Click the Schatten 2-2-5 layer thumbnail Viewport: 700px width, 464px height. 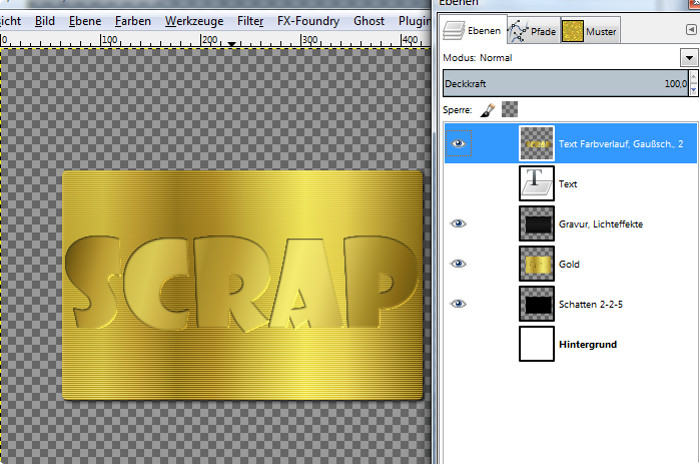(539, 304)
